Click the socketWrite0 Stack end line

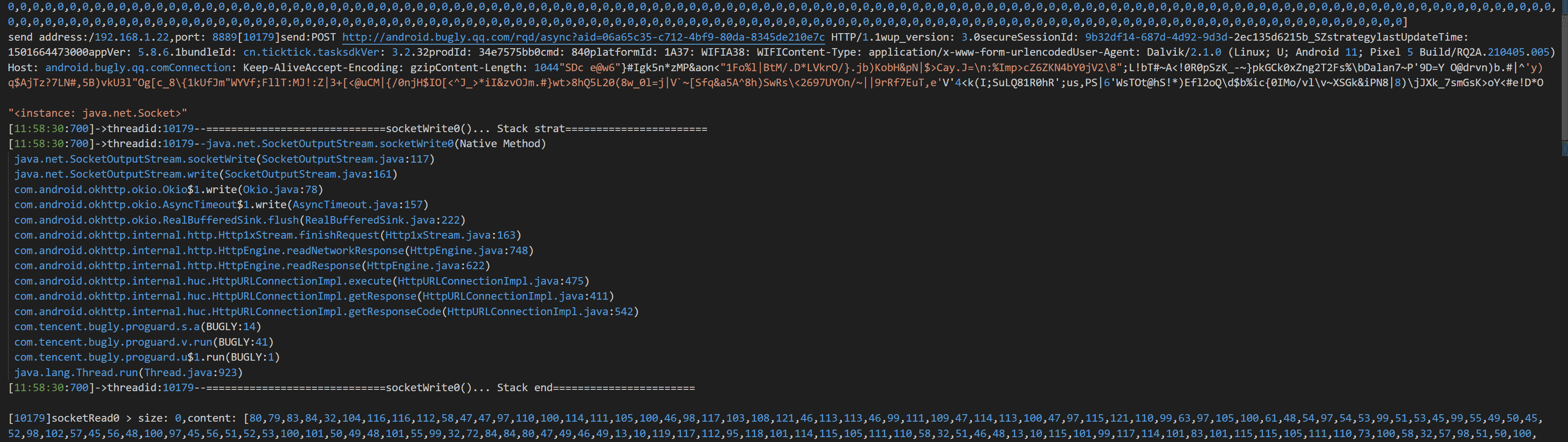pos(352,388)
